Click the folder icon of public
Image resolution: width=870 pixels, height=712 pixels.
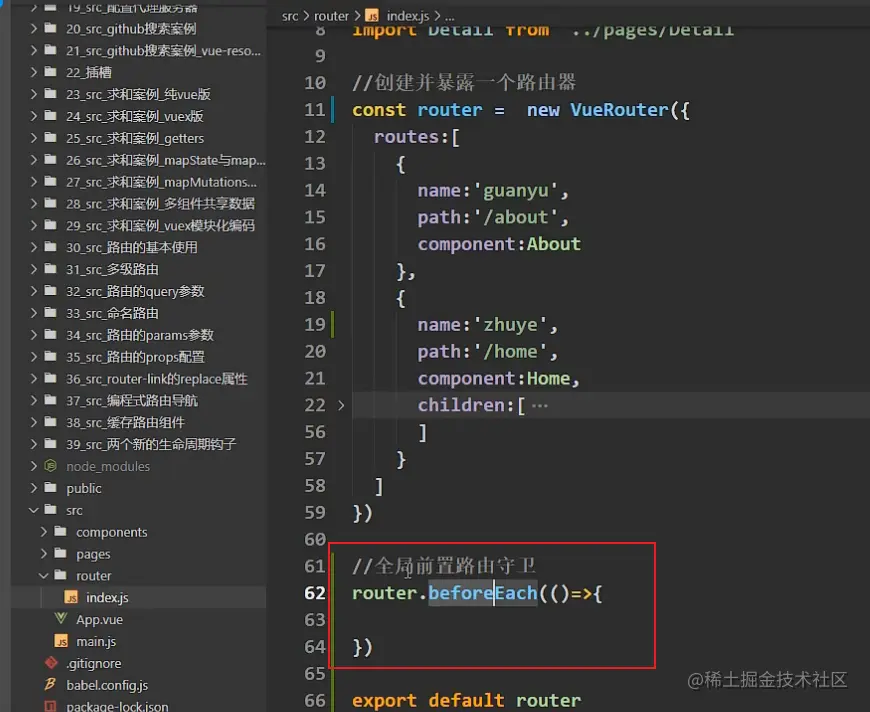(50, 487)
